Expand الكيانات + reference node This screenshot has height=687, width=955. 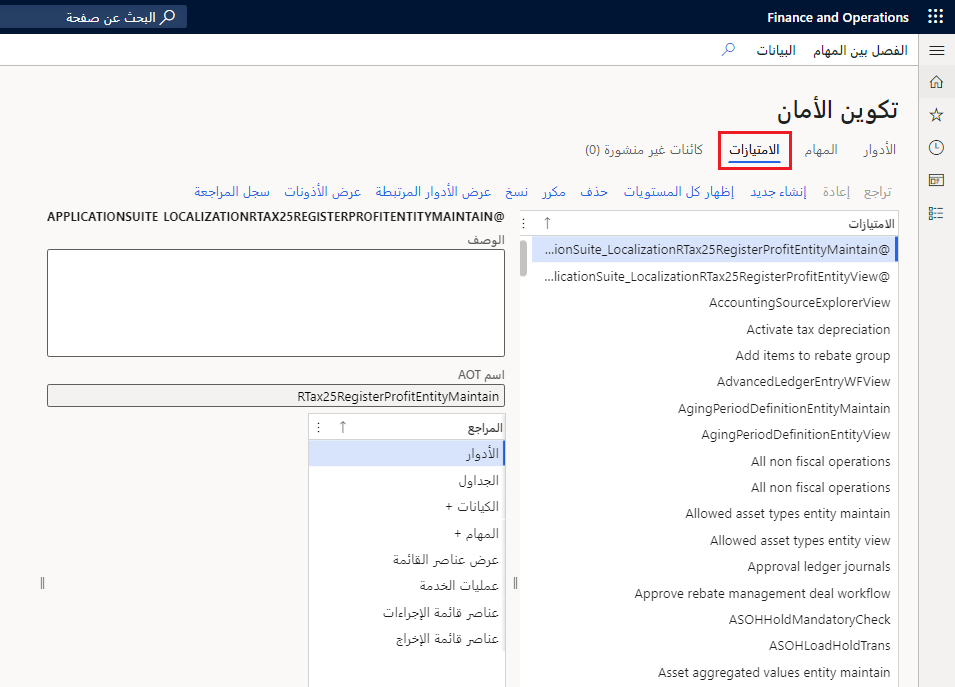pyautogui.click(x=406, y=507)
